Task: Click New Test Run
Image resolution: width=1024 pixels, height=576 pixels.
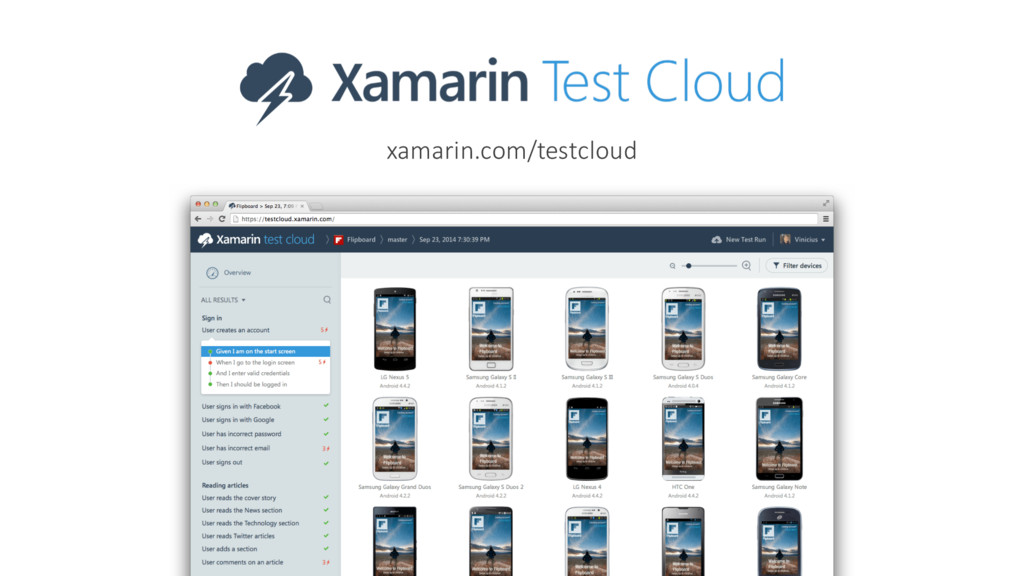Action: [x=739, y=240]
